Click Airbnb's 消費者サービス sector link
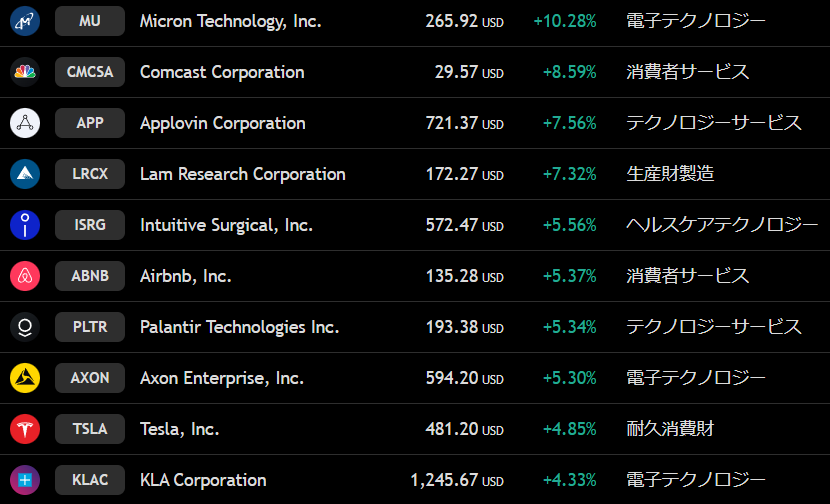 [687, 276]
